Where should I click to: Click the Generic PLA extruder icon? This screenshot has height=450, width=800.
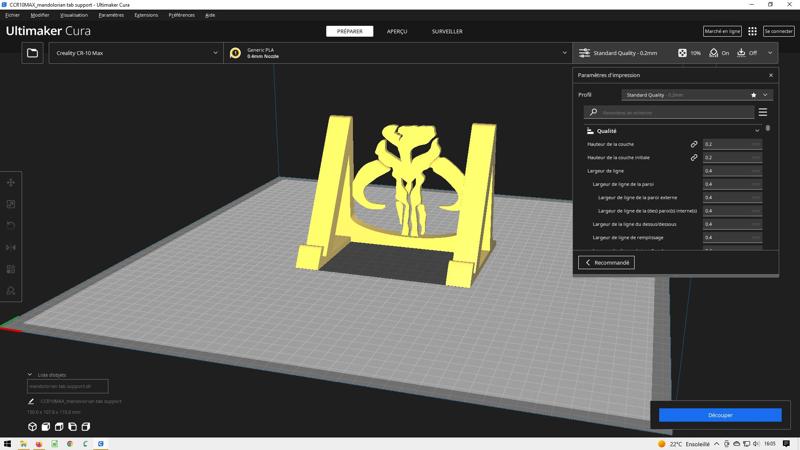tap(235, 53)
